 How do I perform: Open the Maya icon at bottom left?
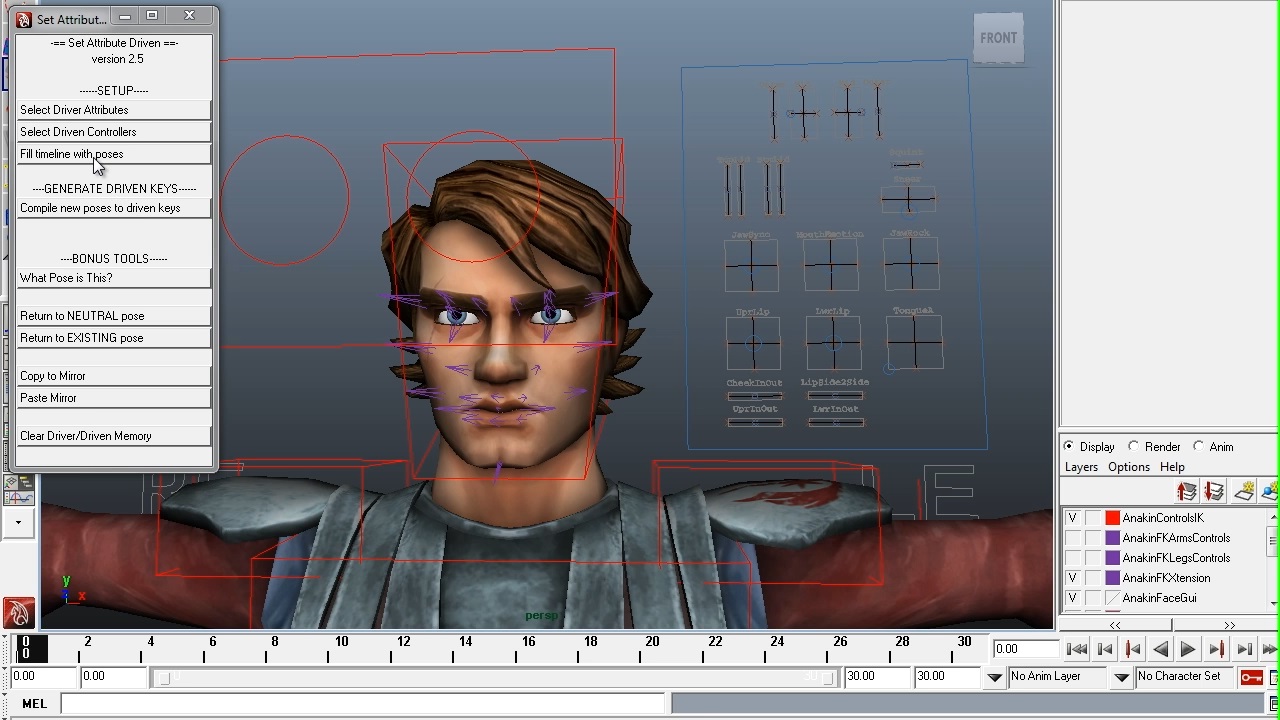18,611
